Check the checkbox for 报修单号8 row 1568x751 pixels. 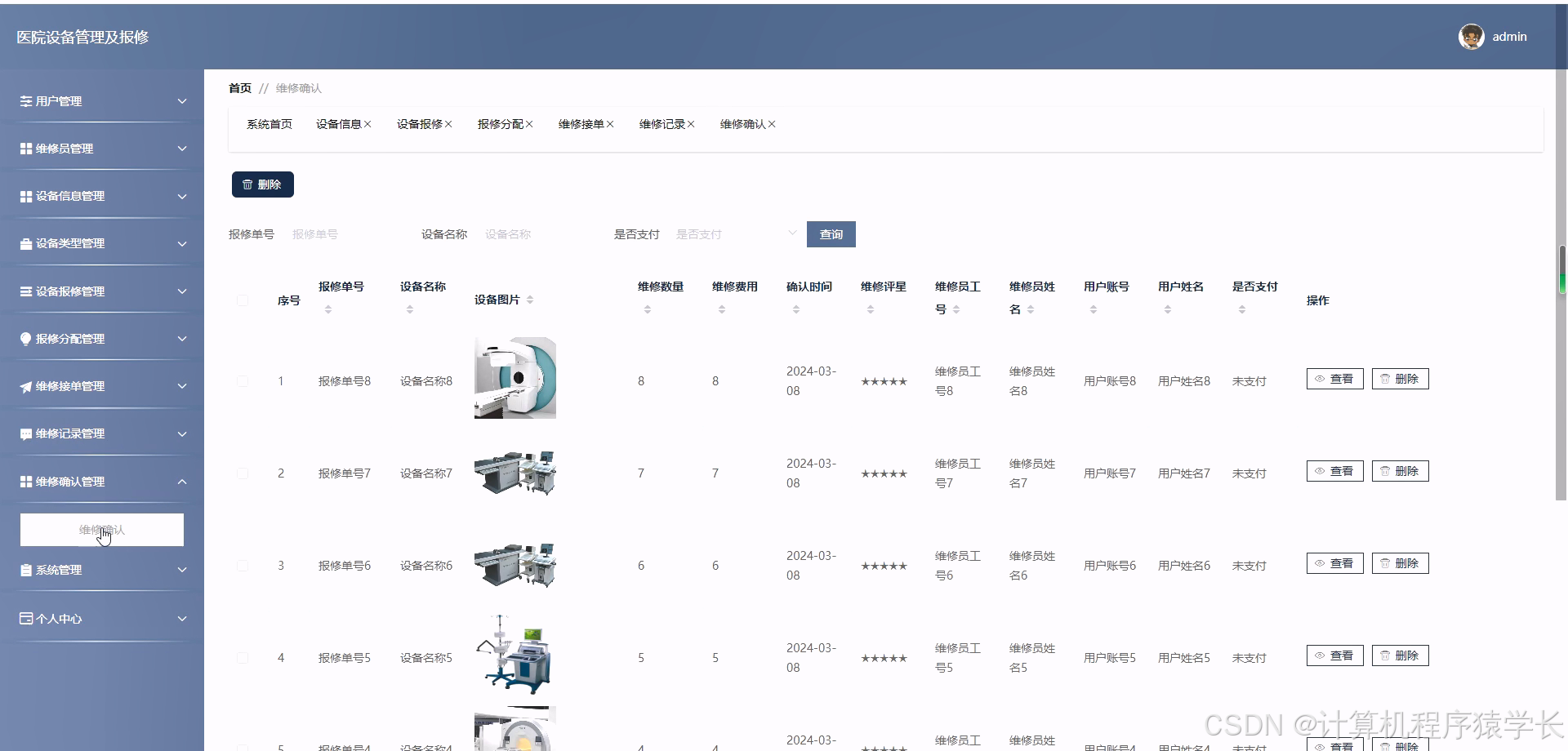[x=242, y=380]
